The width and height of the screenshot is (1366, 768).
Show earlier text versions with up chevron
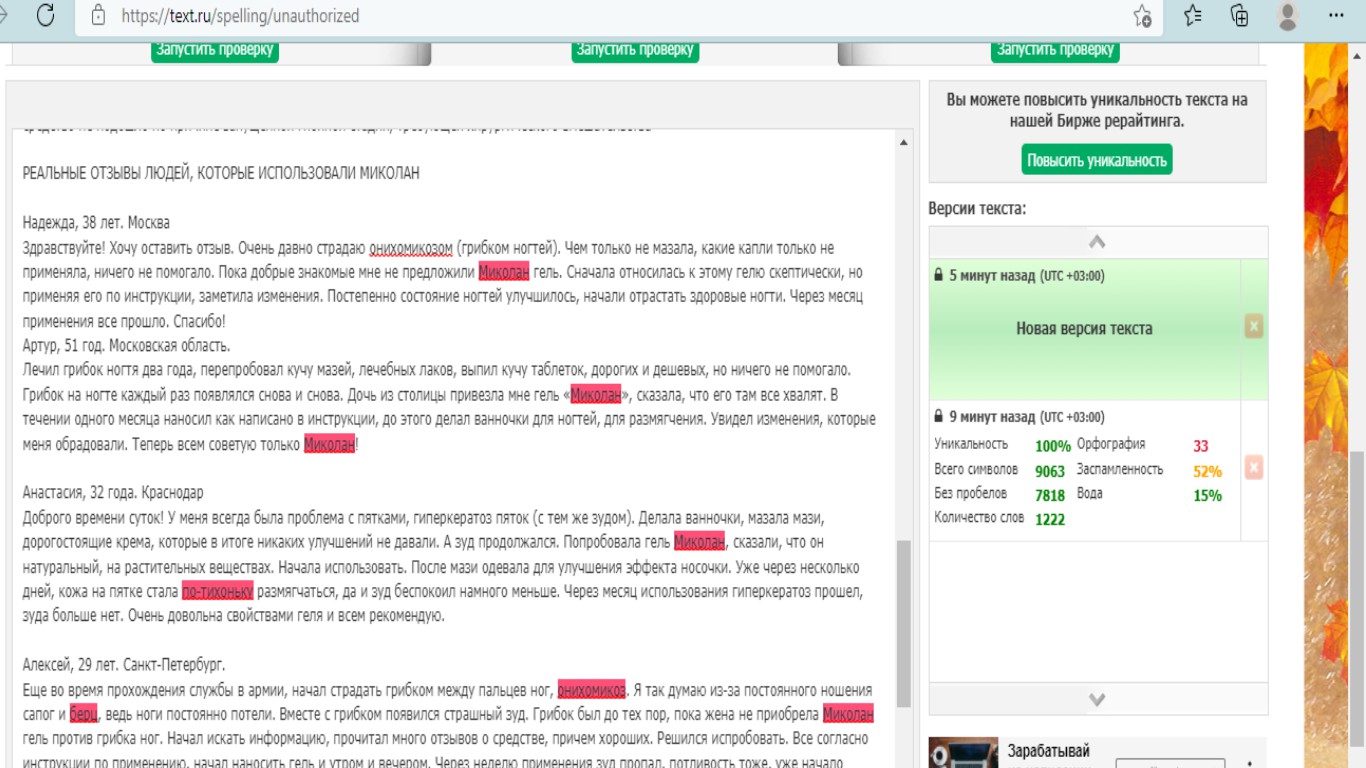pyautogui.click(x=1097, y=242)
